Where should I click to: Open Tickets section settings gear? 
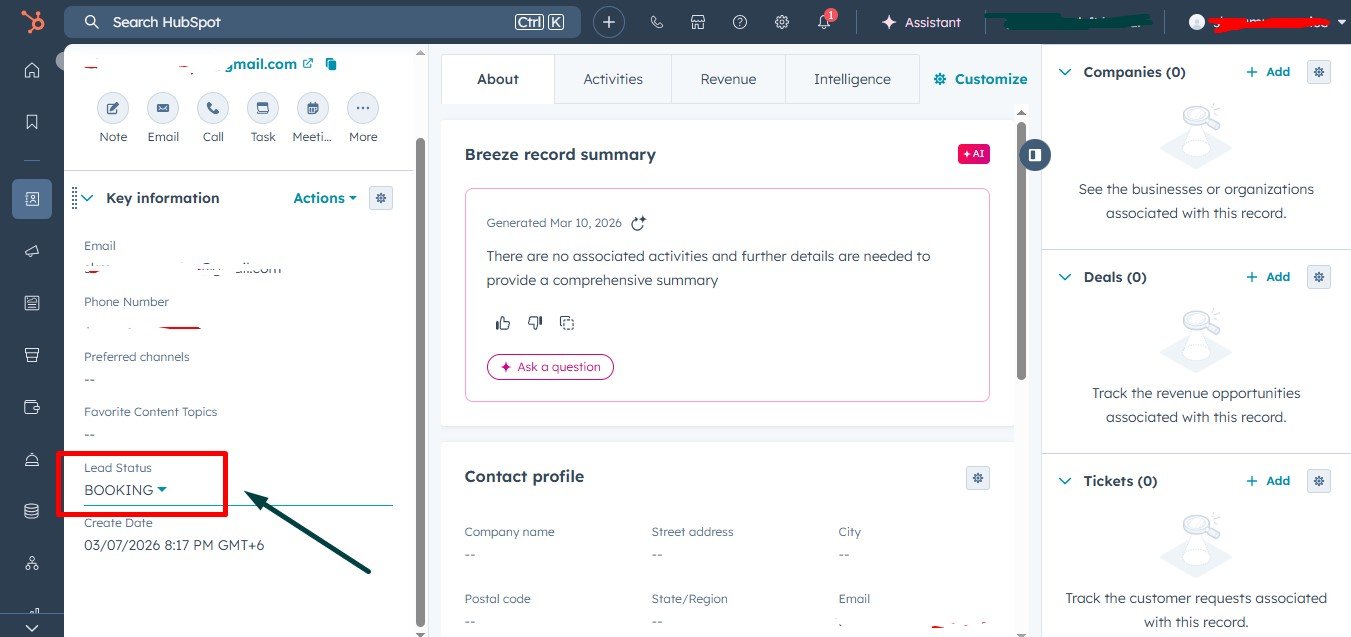point(1319,481)
